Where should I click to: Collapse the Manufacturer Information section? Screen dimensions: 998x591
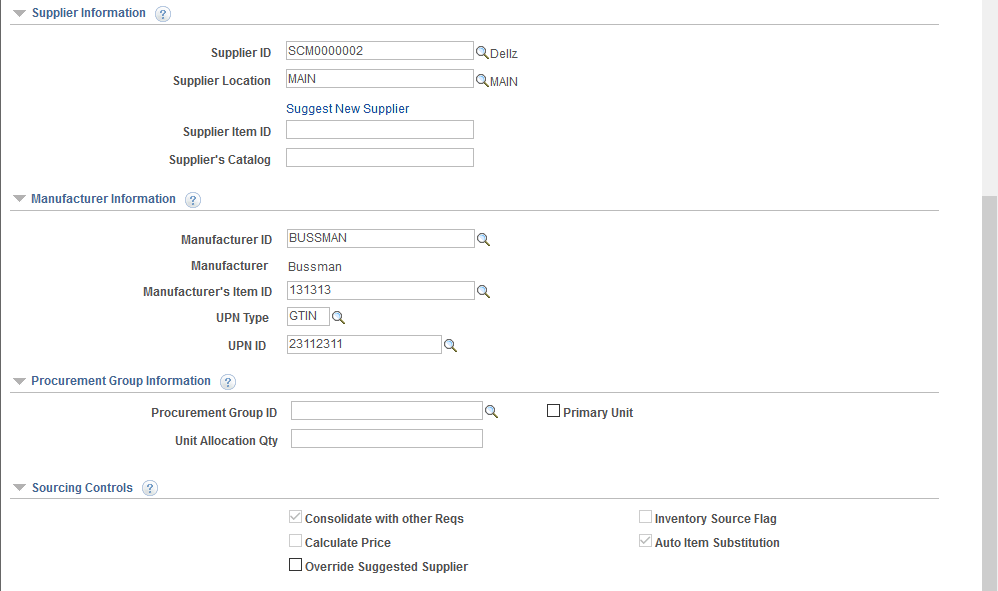coord(19,198)
